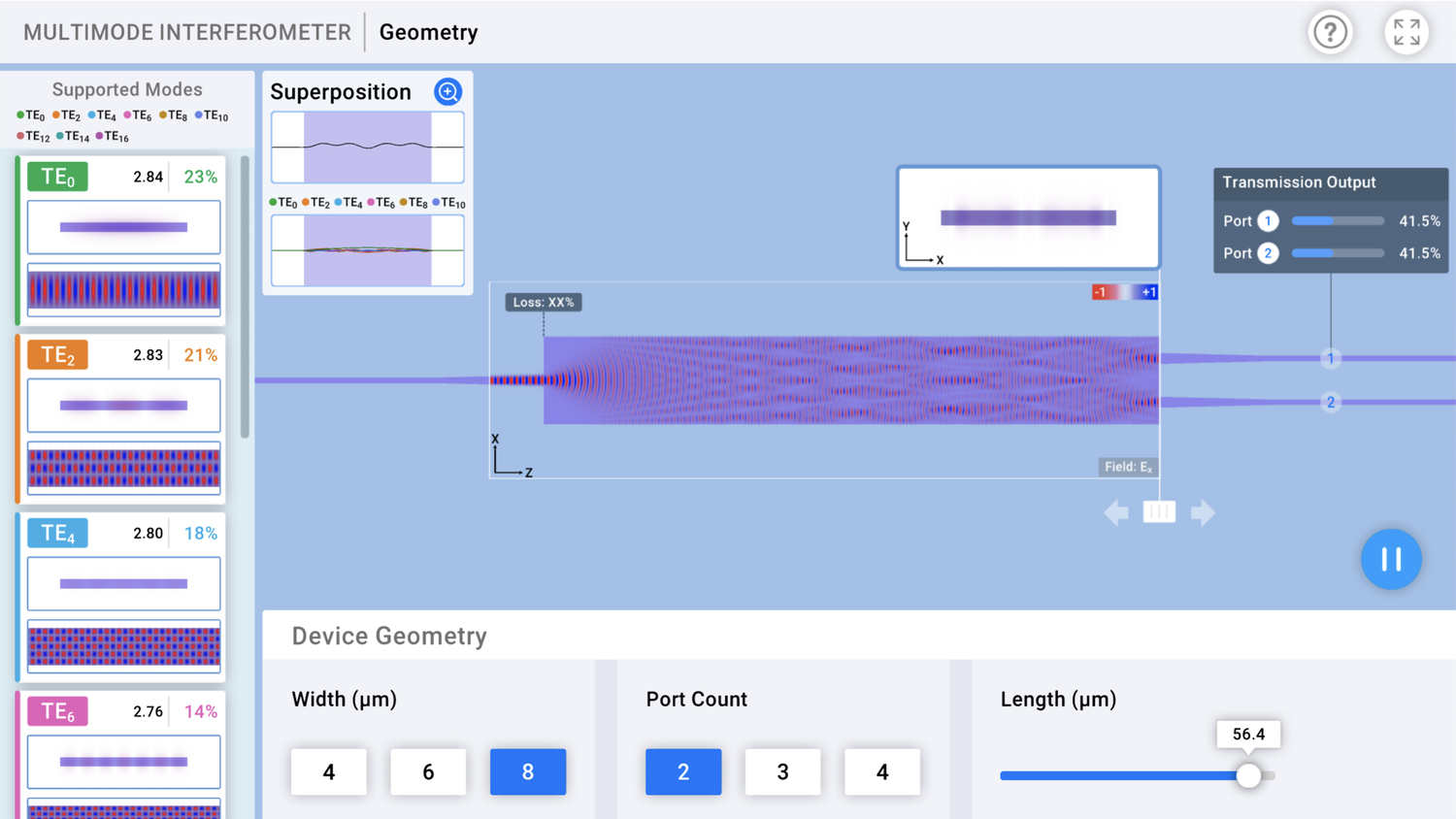Step forward using the right arrow icon
1456x819 pixels.
(x=1203, y=512)
